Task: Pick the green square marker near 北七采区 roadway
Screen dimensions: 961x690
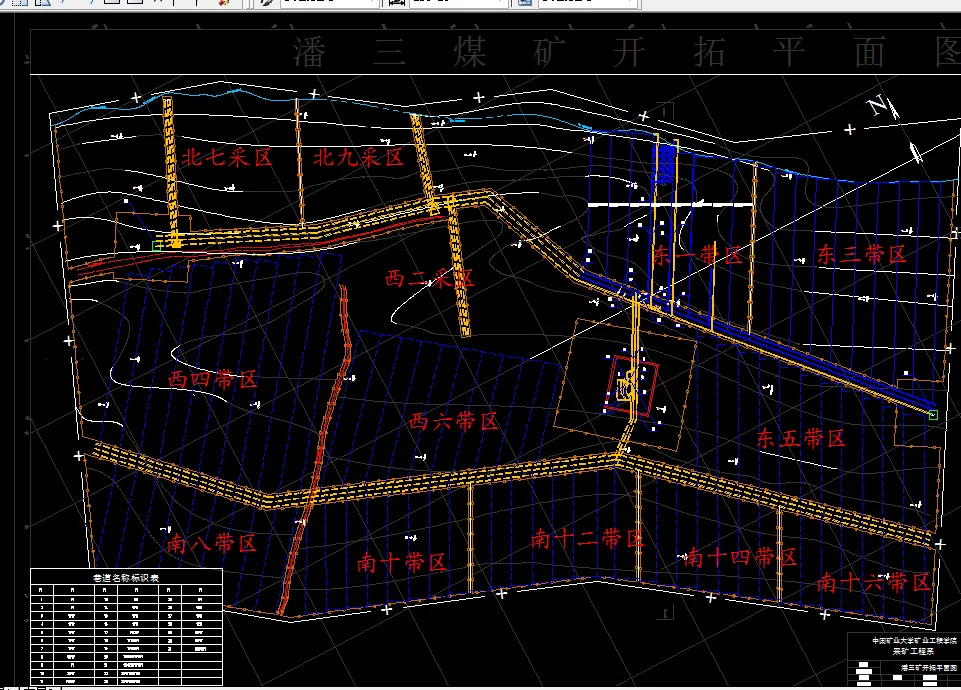Action: tap(157, 246)
